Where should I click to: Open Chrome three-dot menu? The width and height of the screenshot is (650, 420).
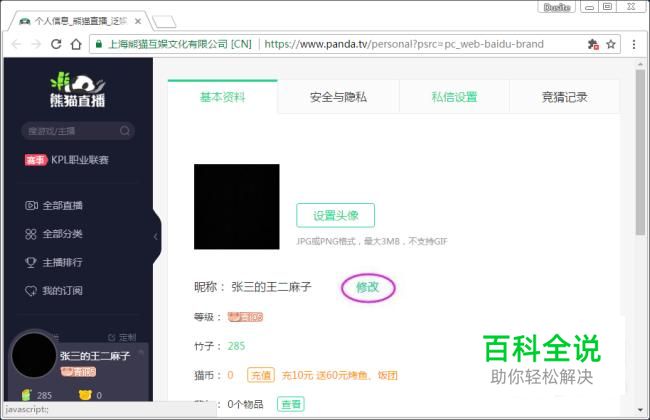click(633, 44)
